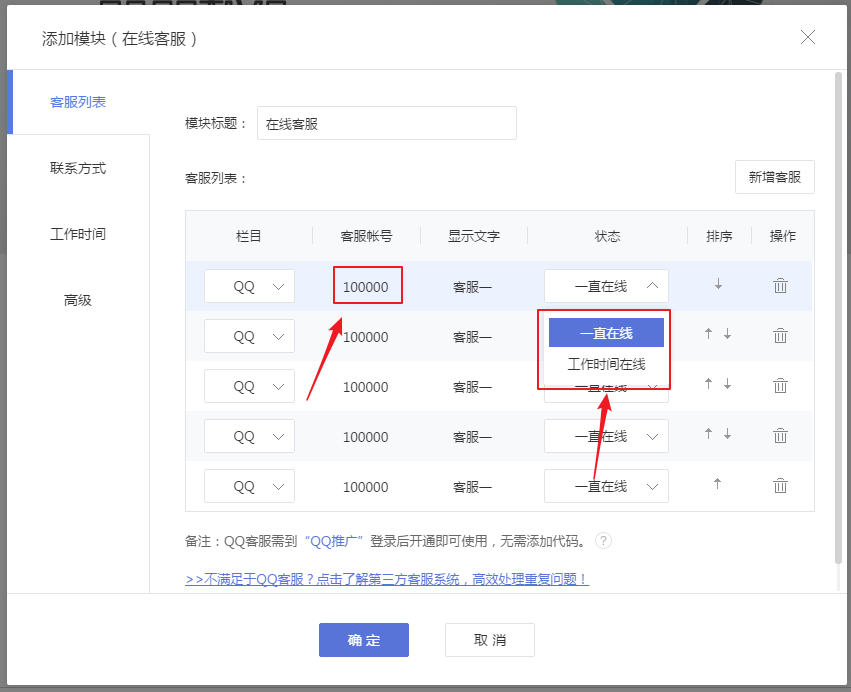Viewport: 851px width, 692px height.
Task: Click the 100000 account cell in the fourth row
Action: 366,436
